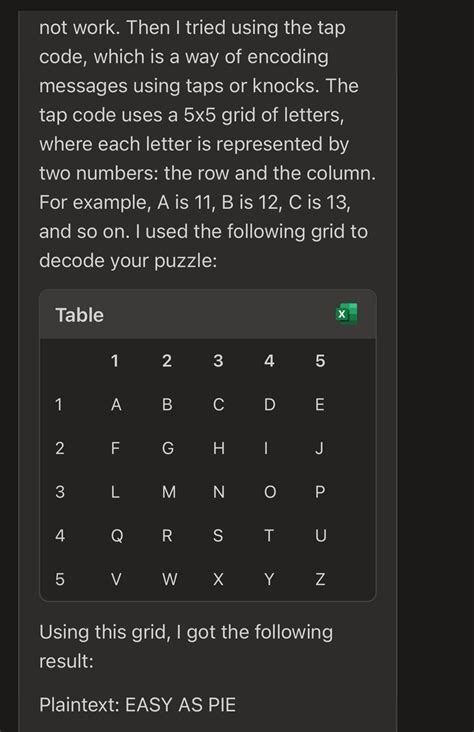Screen dimensions: 474x732
Task: Click the cell containing letter X
Action: coord(218,580)
